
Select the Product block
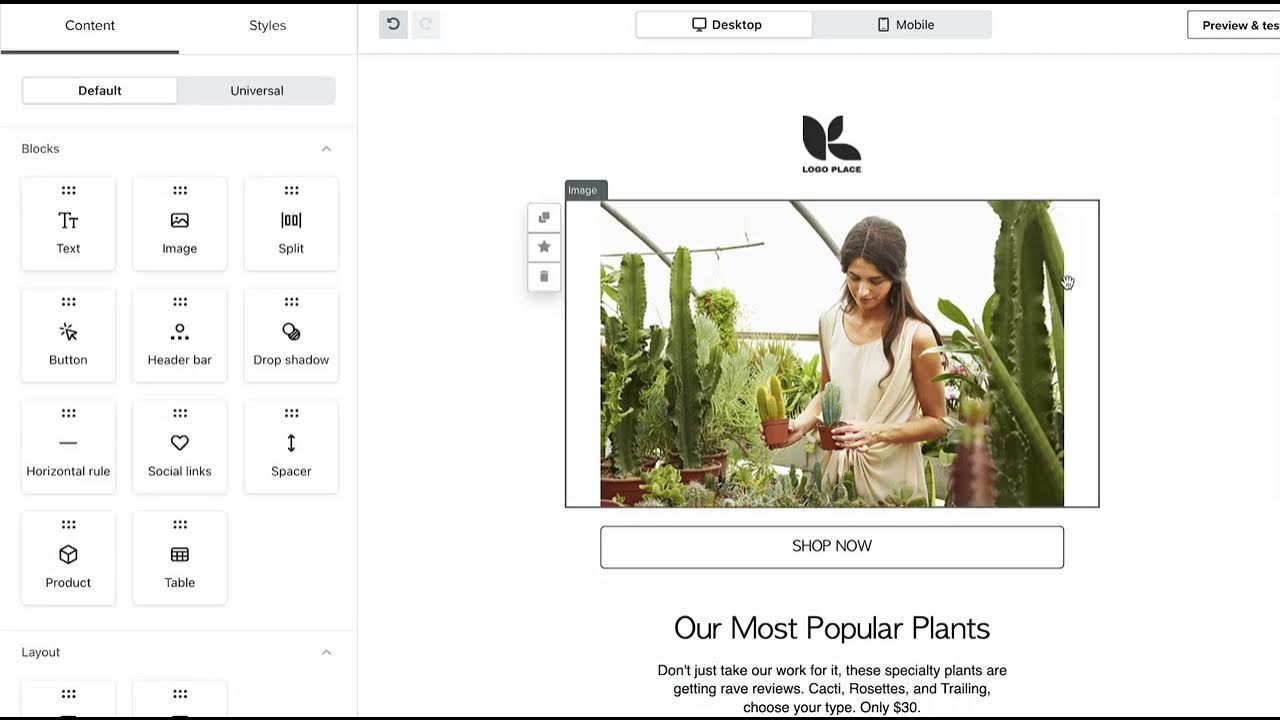68,558
